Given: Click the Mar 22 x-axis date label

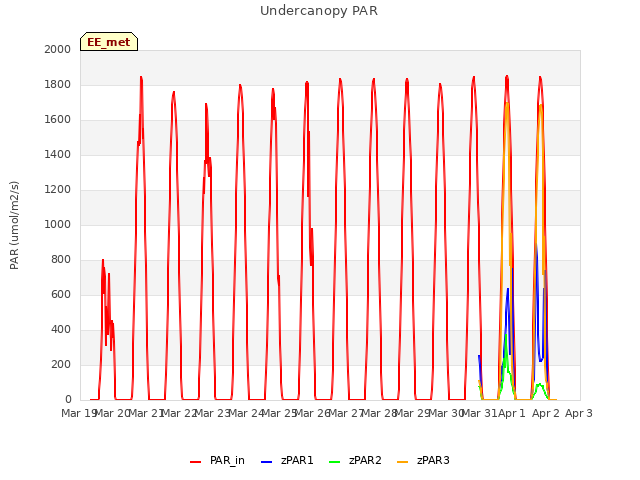Looking at the screenshot, I should point(180,413).
